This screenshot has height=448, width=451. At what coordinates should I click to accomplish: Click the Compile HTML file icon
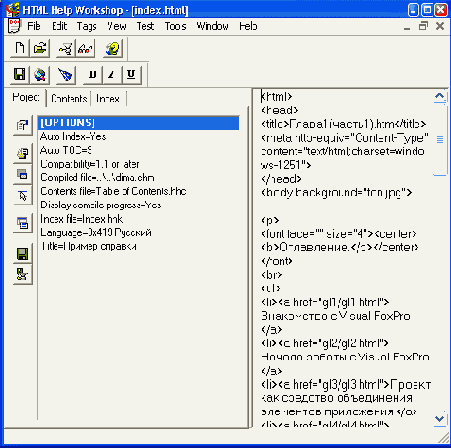65,49
